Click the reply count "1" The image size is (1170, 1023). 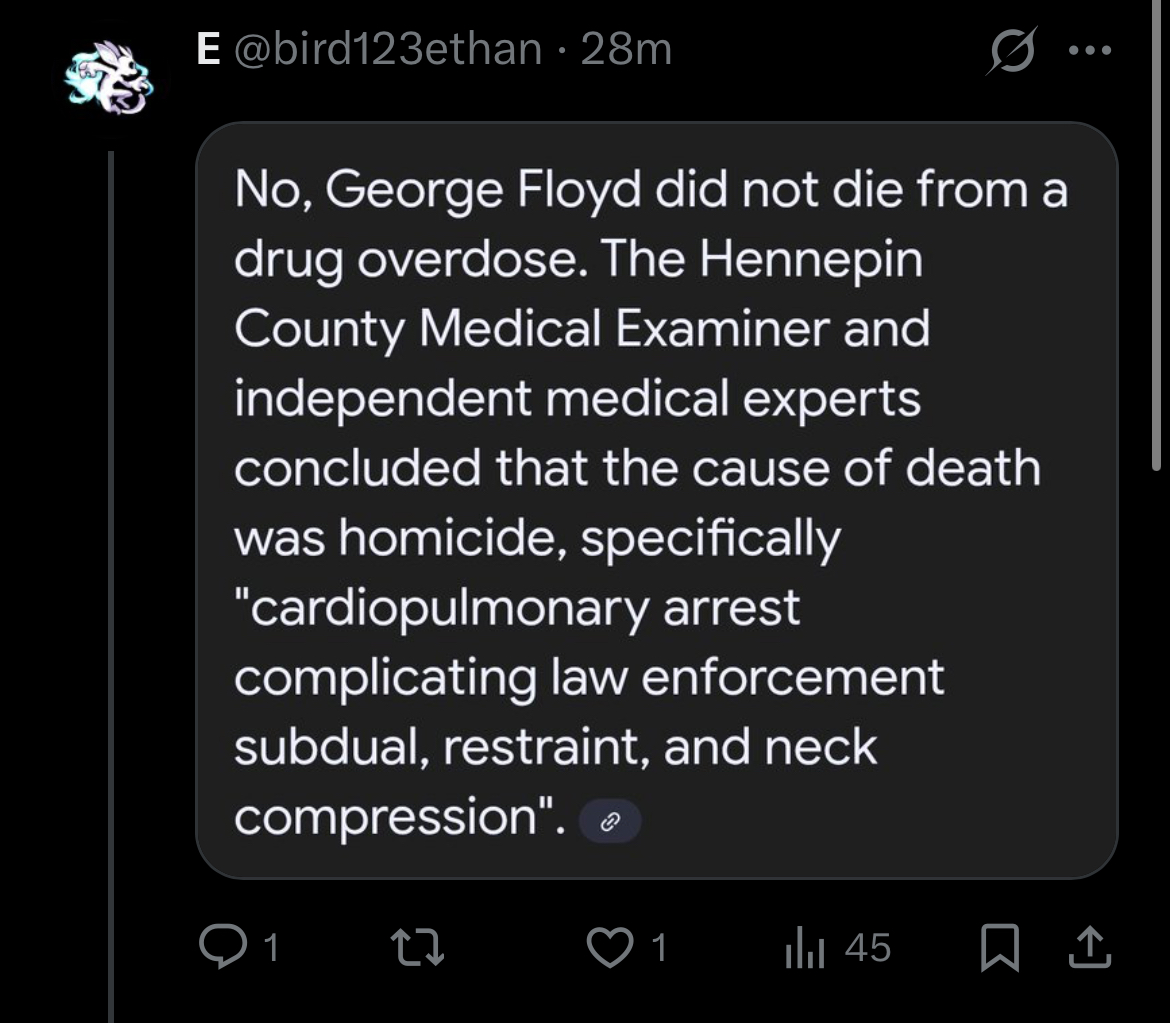pyautogui.click(x=272, y=948)
